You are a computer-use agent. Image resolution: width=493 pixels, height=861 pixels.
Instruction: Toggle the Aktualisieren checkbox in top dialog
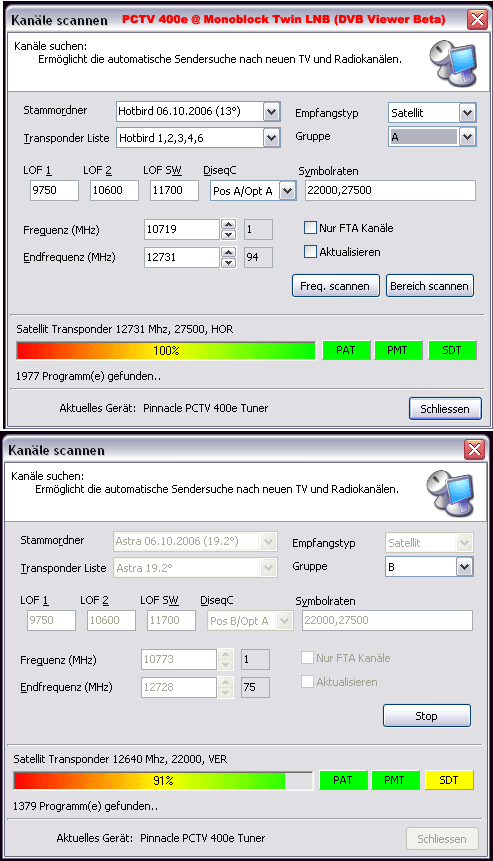click(x=310, y=252)
